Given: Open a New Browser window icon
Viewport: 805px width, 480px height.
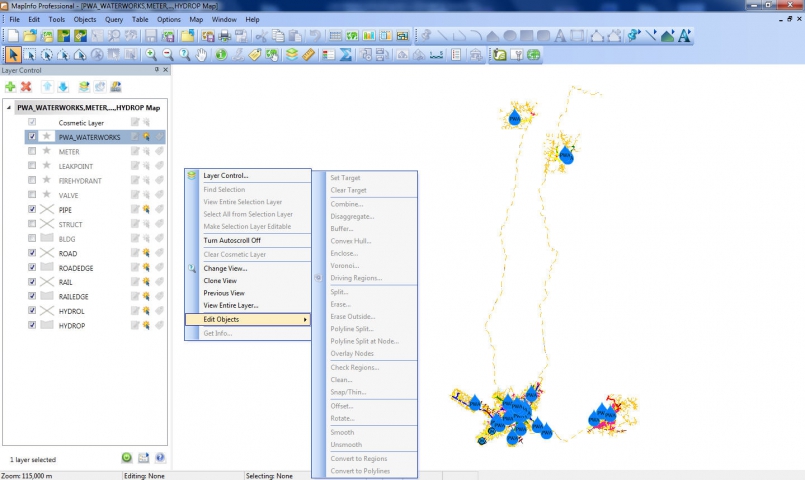Looking at the screenshot, I should [x=335, y=35].
